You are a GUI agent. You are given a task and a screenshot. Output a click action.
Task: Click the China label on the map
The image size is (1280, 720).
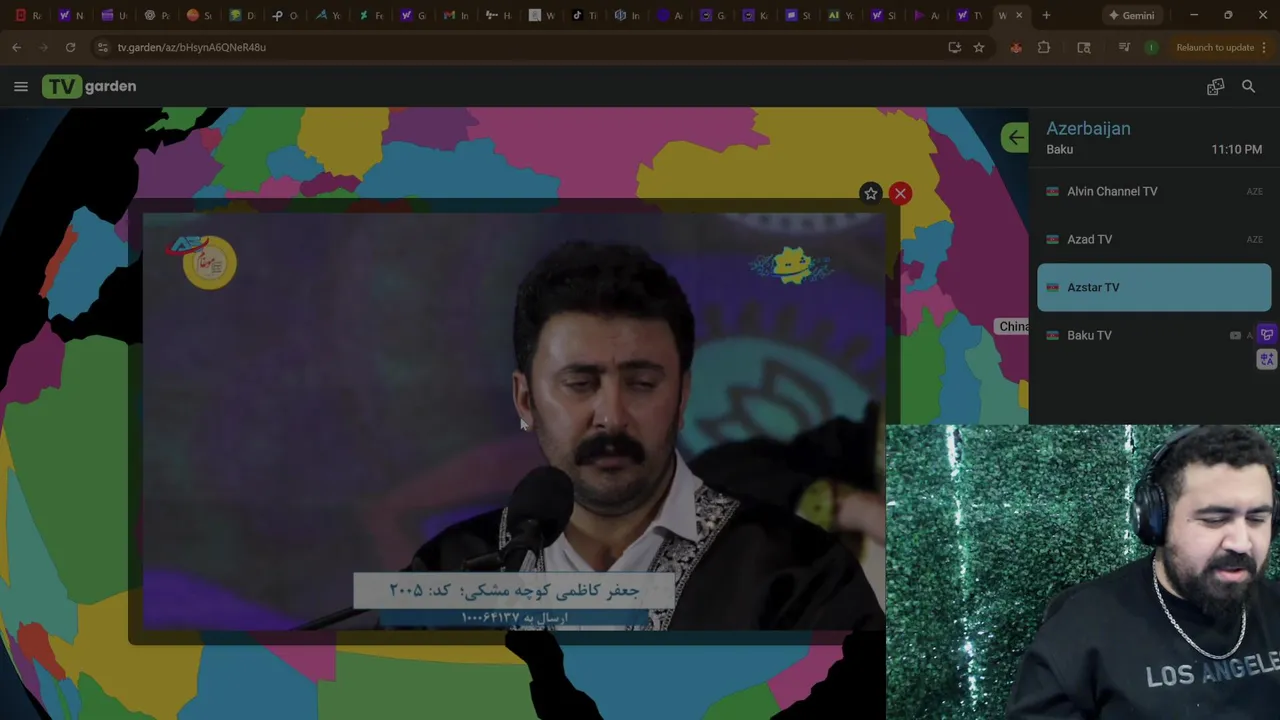(x=1013, y=326)
